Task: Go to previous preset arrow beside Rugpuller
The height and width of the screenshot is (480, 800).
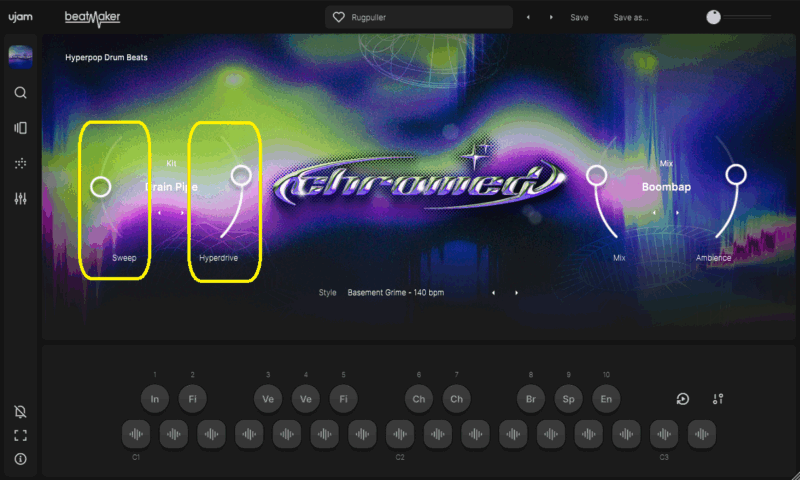Action: point(528,17)
